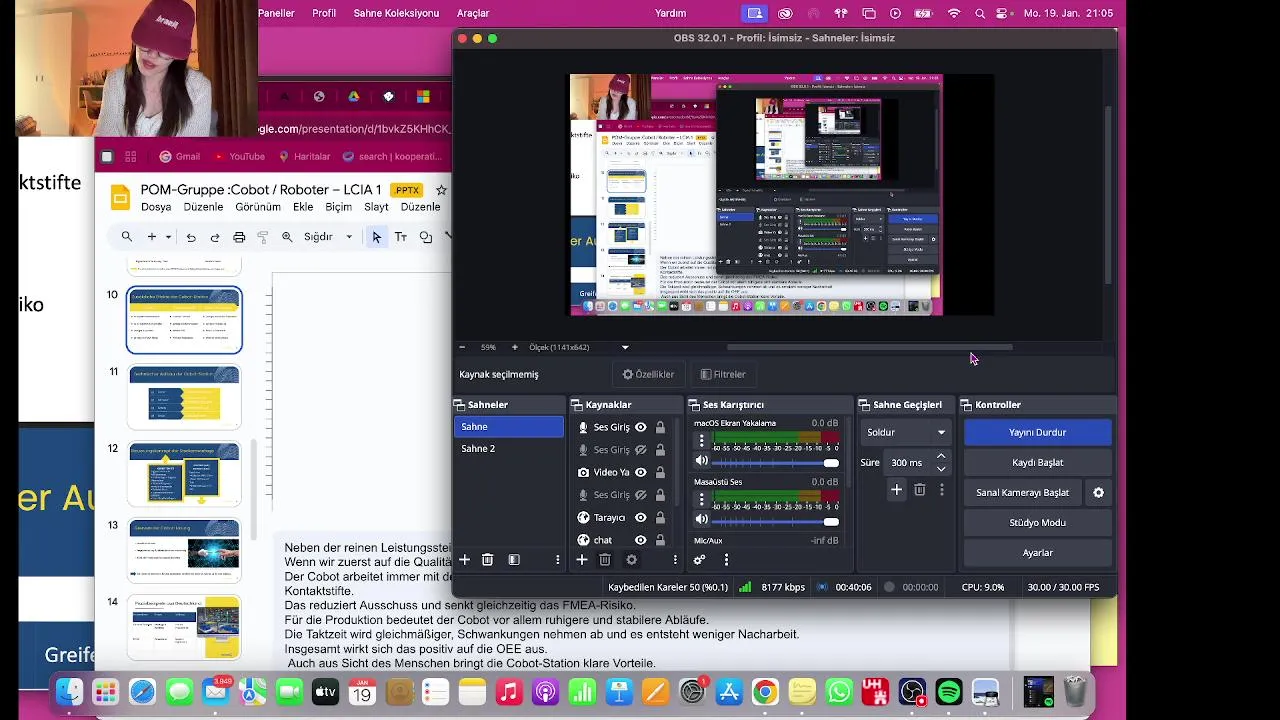Open the Araçlar menu
Screen dimensions: 1280x720
(473, 13)
